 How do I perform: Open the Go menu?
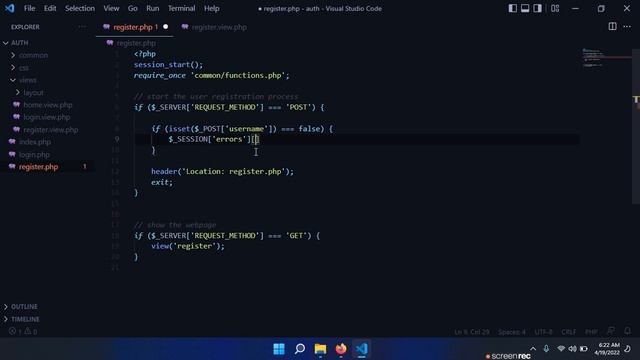pos(133,8)
